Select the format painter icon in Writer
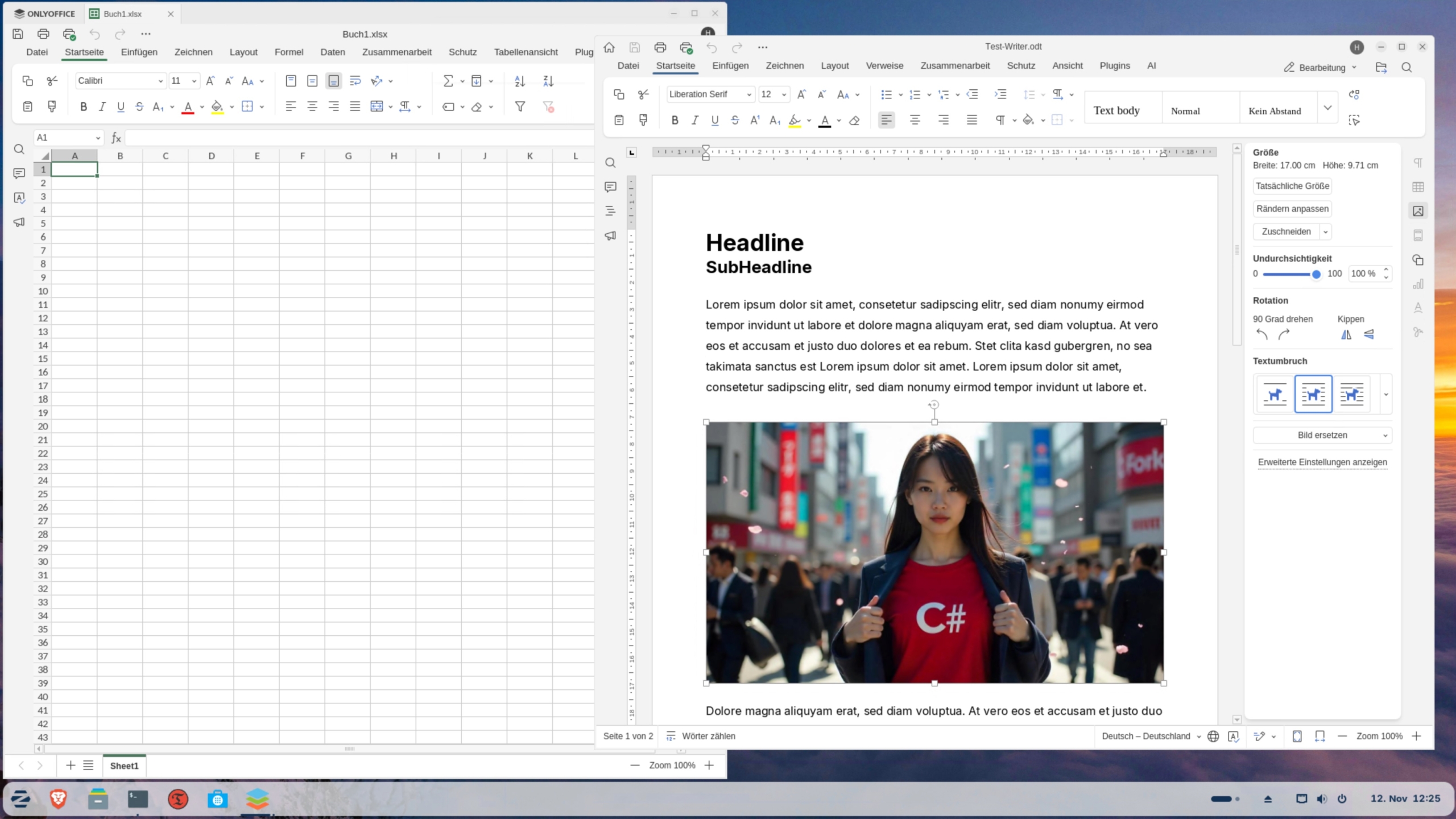This screenshot has height=819, width=1456. tap(643, 120)
